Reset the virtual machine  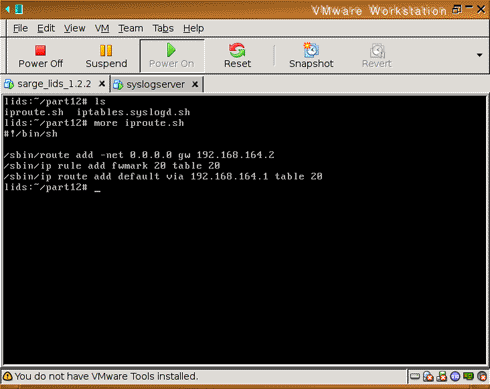click(x=237, y=56)
